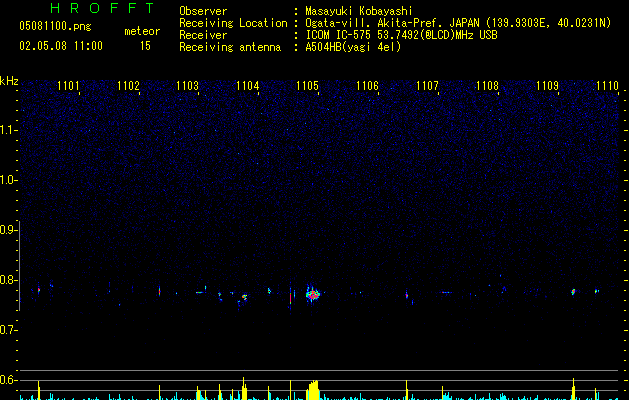Click the 'Receiver' field label

point(203,35)
